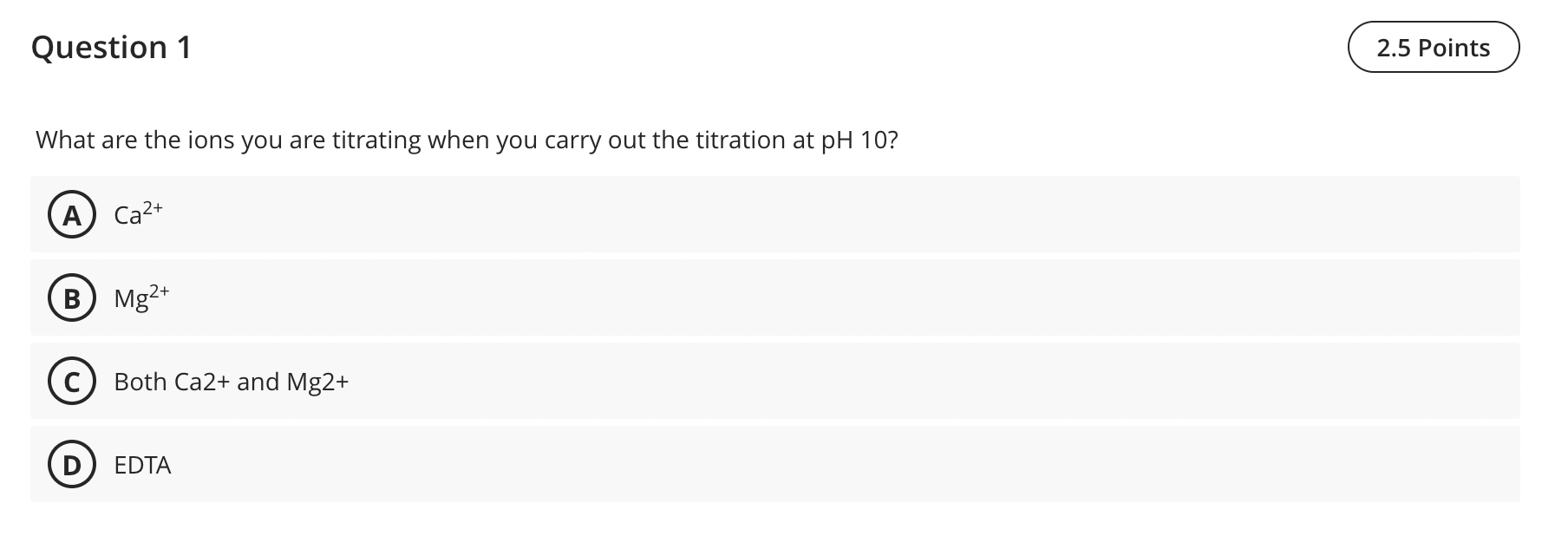This screenshot has height=536, width=1568.
Task: Click the Mg2+ answer label text
Action: tap(140, 298)
